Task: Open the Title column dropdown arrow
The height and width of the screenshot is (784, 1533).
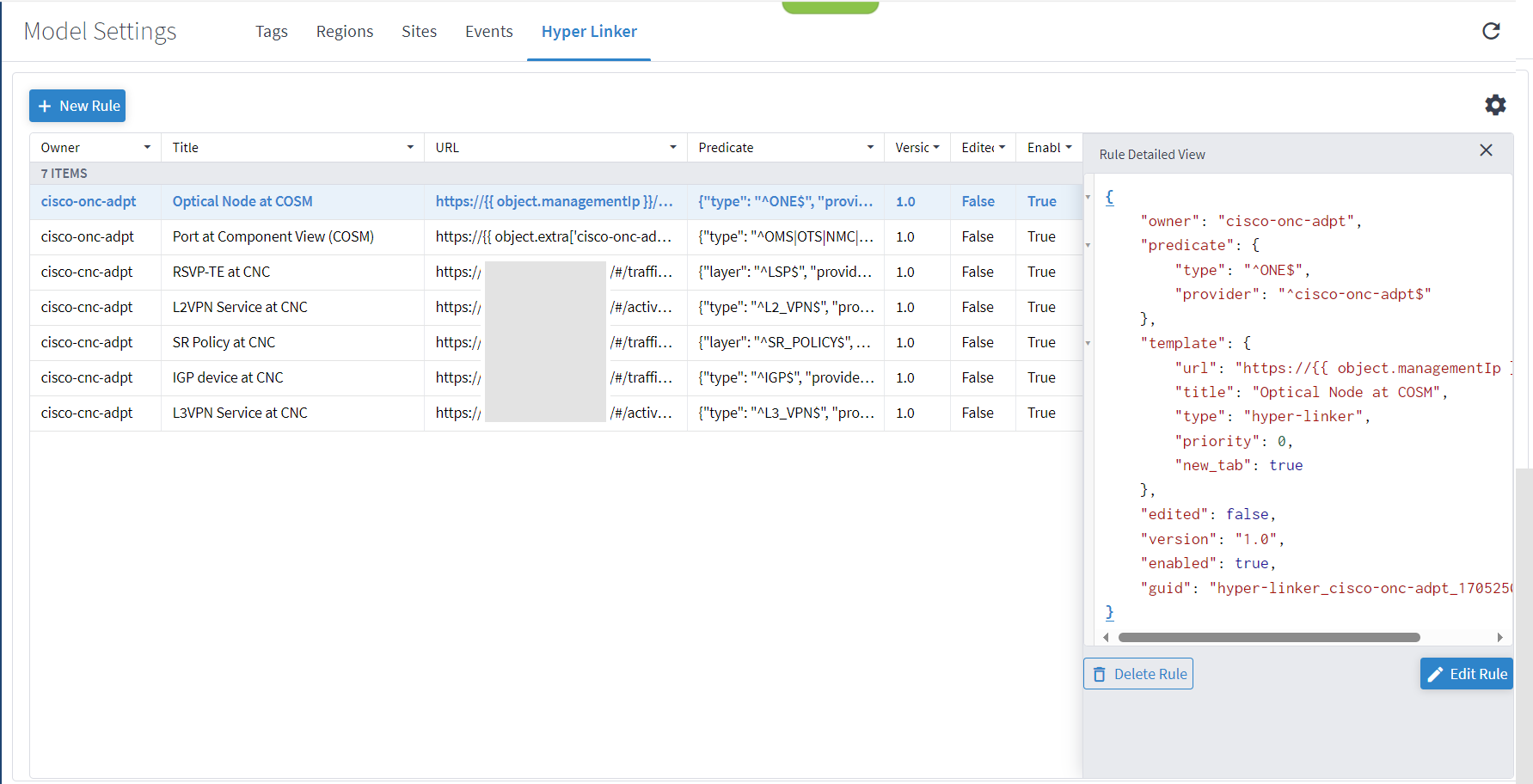Action: click(x=410, y=148)
